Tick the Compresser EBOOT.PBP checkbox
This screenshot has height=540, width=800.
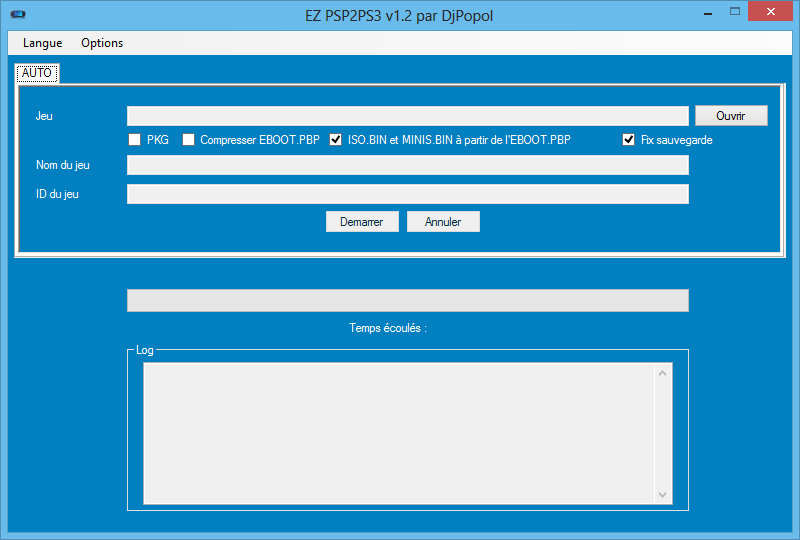[188, 140]
